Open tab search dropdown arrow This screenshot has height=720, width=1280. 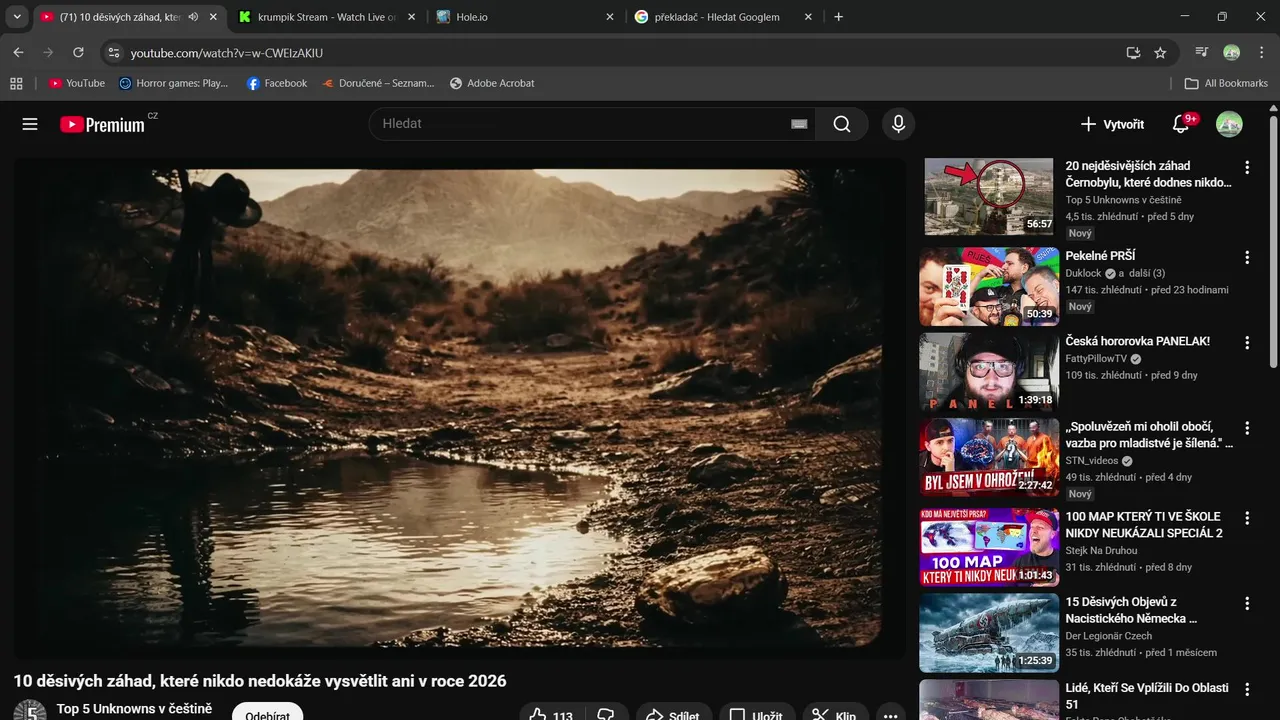pyautogui.click(x=17, y=17)
